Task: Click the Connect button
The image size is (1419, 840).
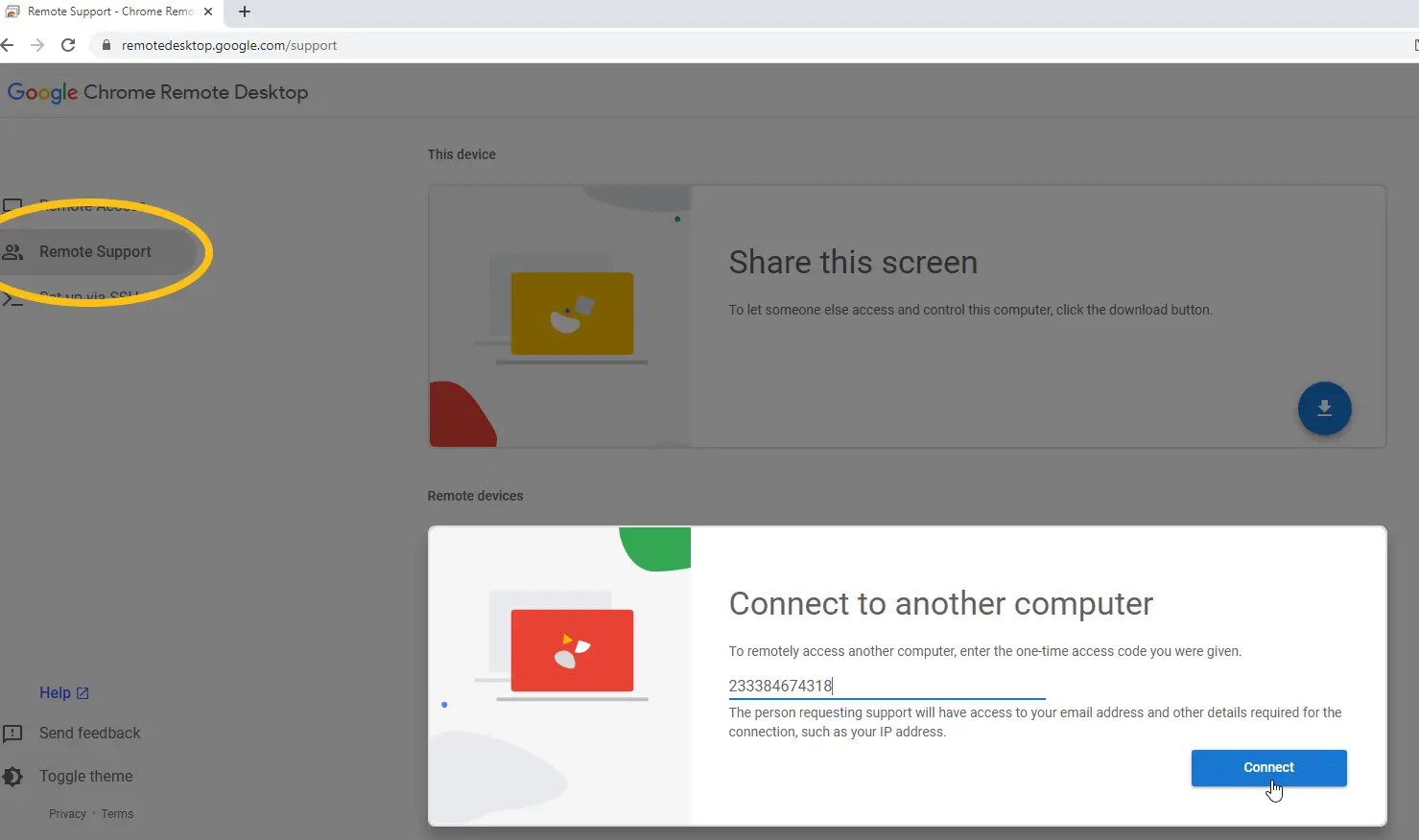Action: [1268, 767]
